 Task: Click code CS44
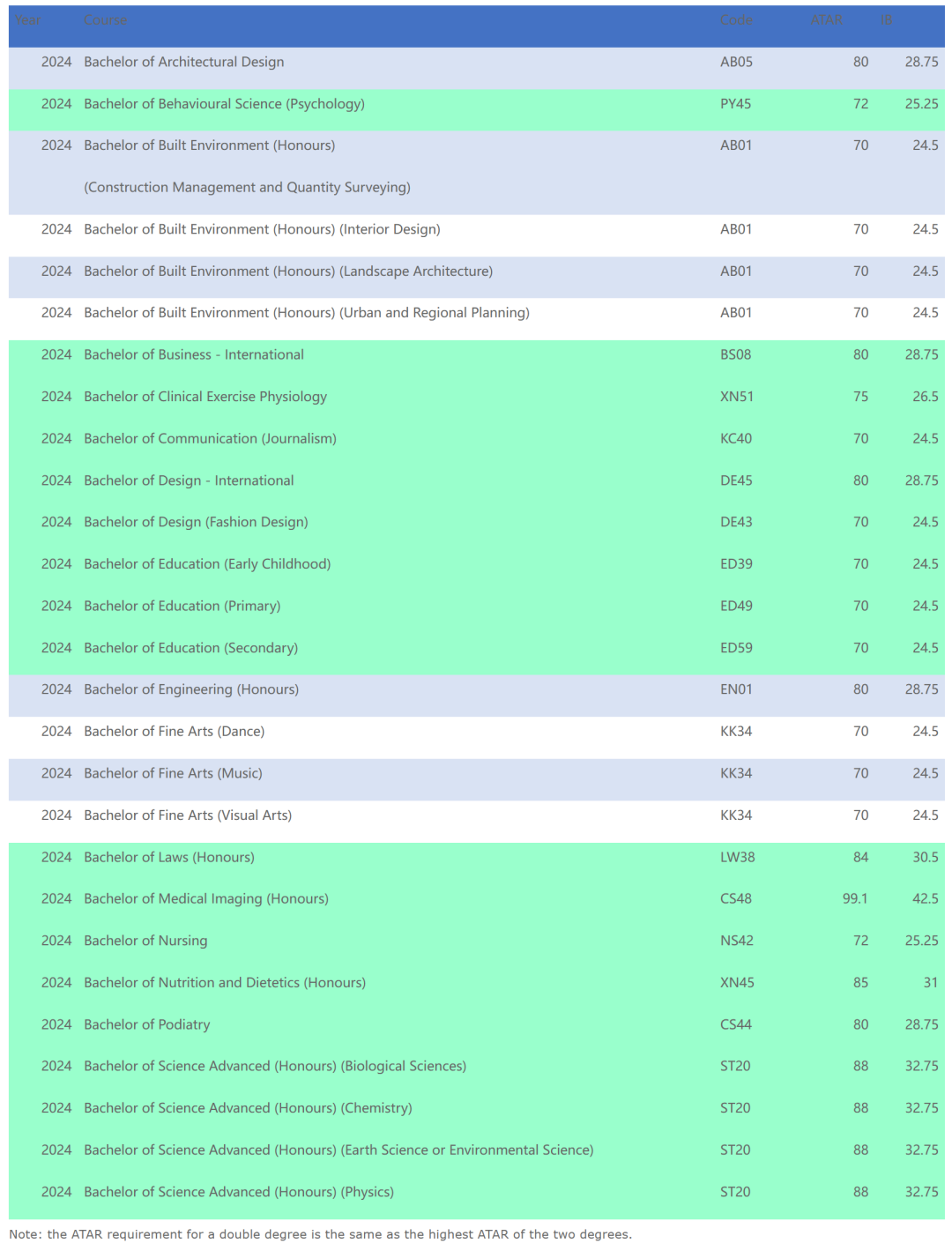736,1024
